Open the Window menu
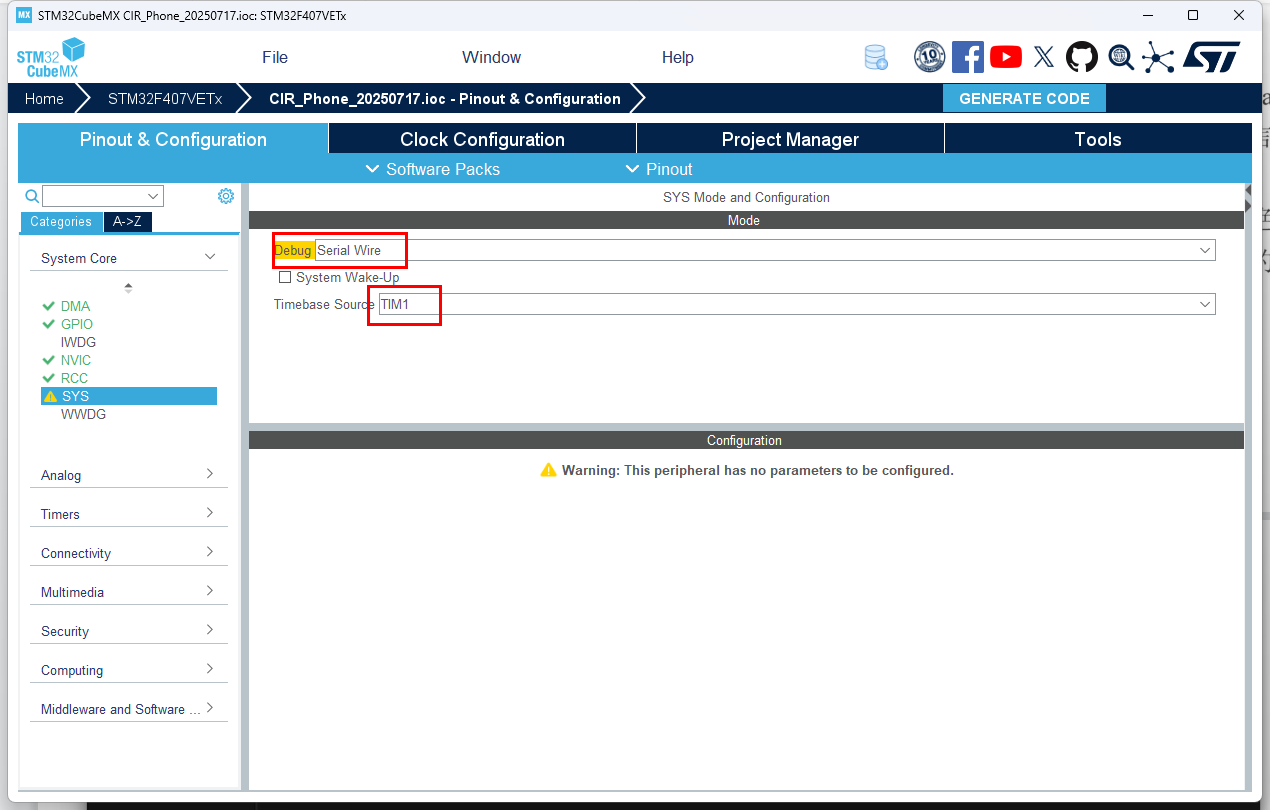Screen dimensions: 1270x810 point(491,57)
